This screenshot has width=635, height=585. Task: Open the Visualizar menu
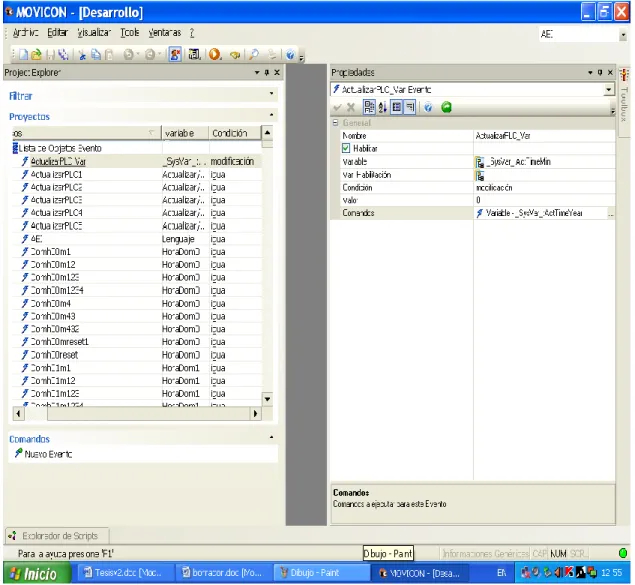coord(94,32)
